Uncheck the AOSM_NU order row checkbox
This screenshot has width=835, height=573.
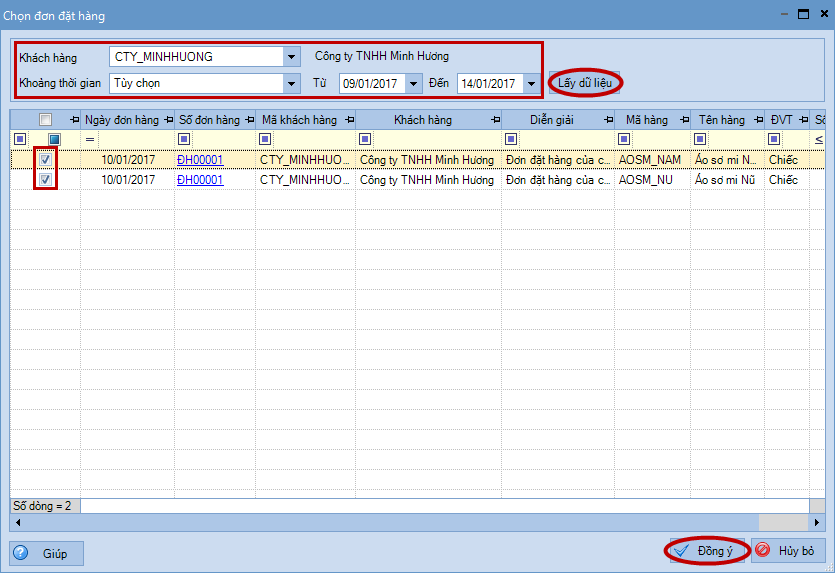(x=45, y=180)
